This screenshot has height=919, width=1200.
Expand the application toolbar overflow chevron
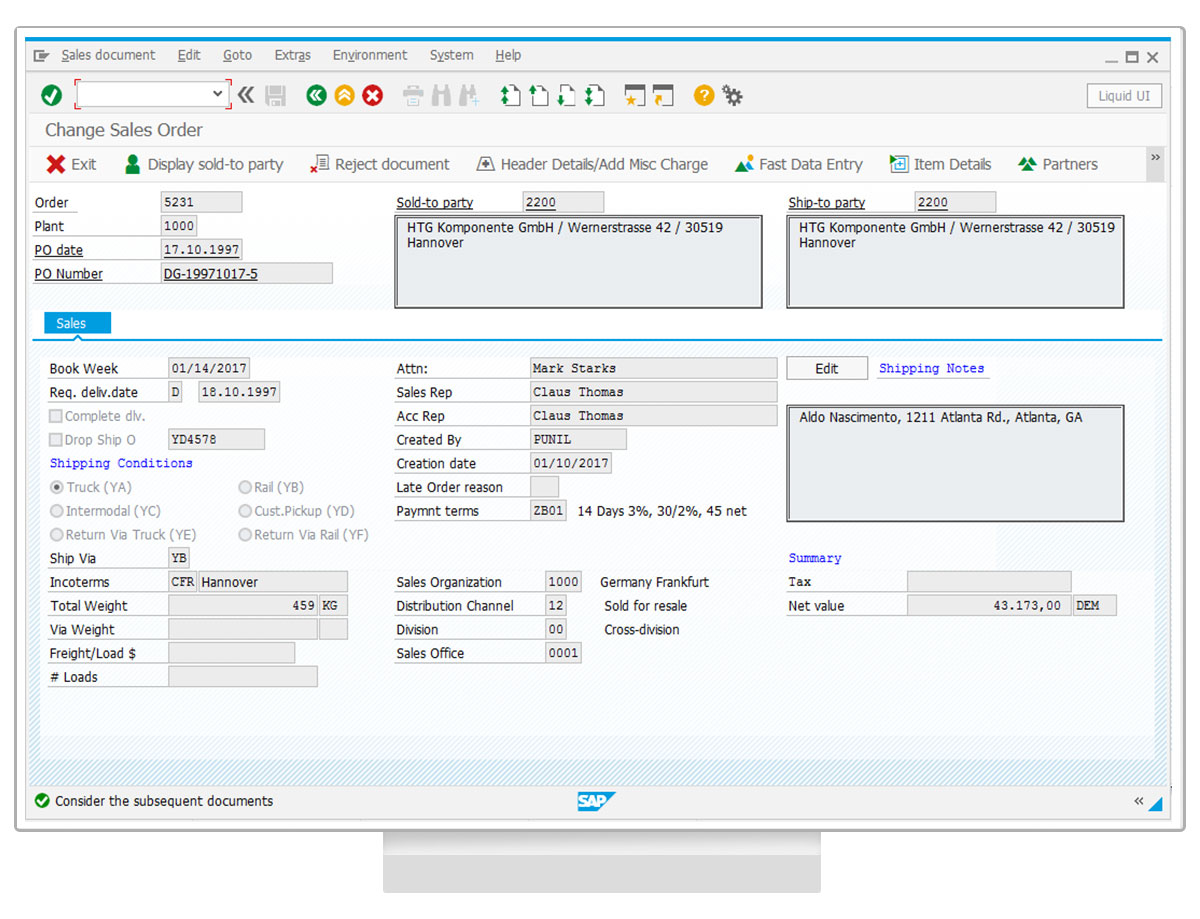click(1156, 158)
